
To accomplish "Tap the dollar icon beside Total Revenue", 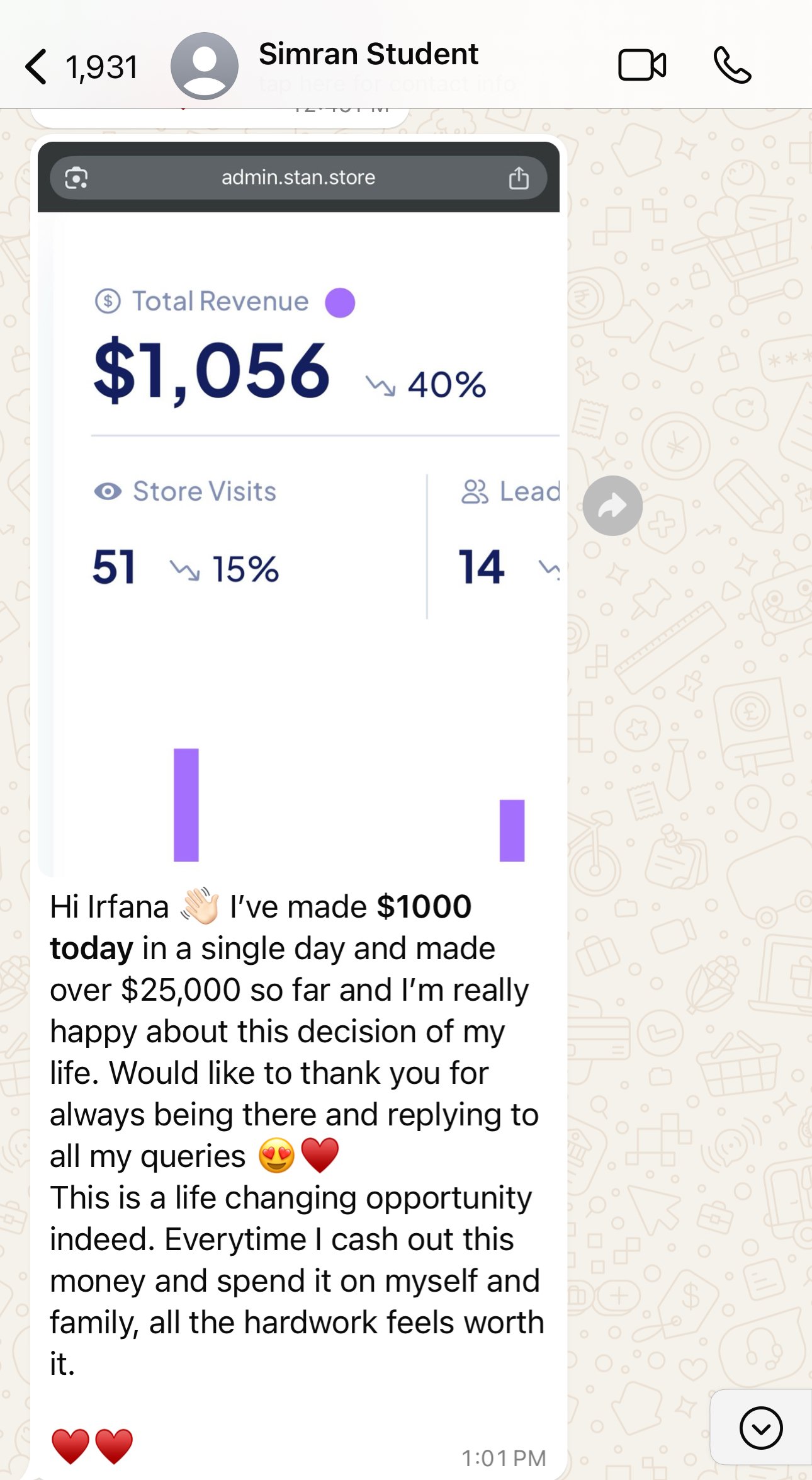I will pyautogui.click(x=108, y=301).
